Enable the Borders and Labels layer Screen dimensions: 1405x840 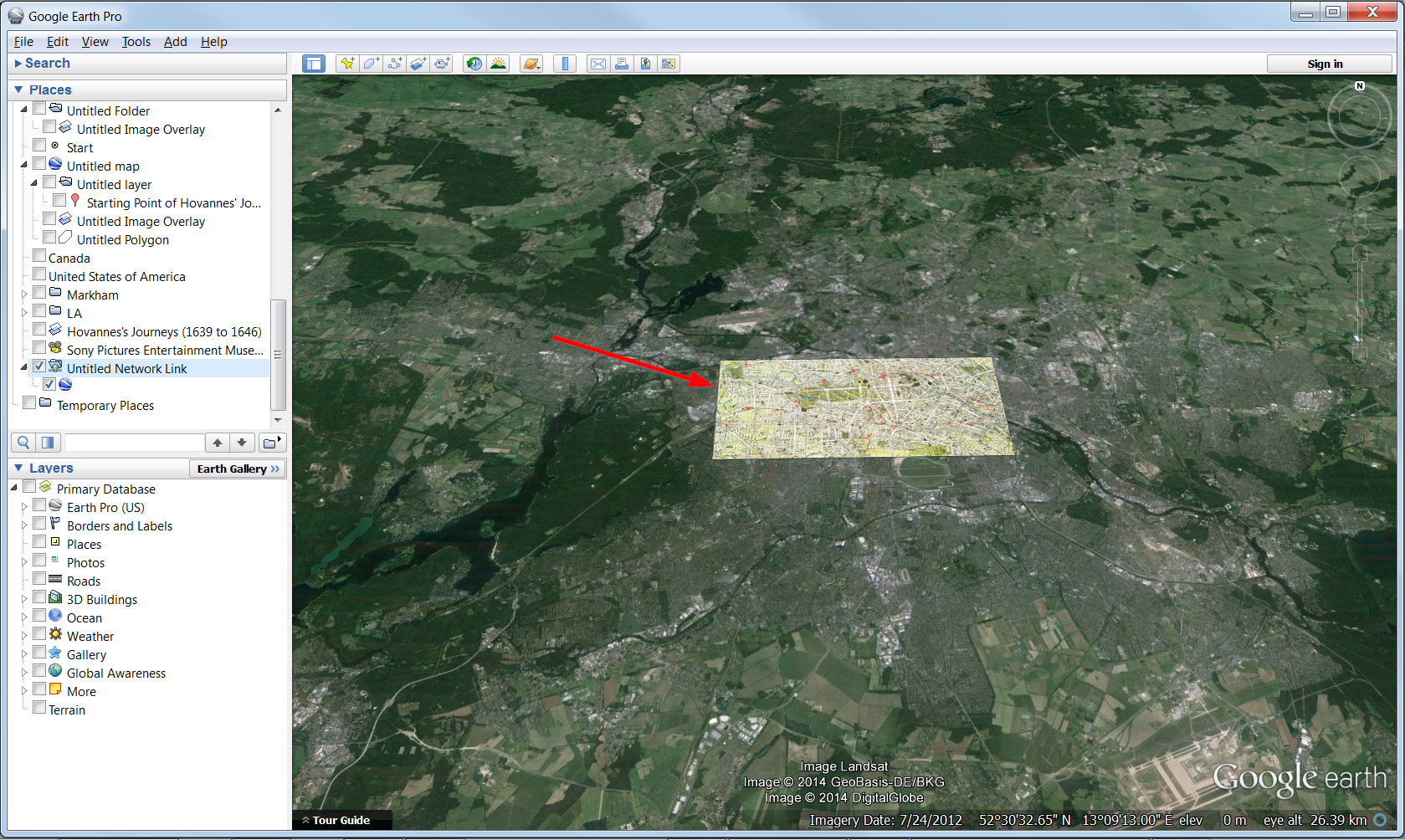tap(39, 523)
